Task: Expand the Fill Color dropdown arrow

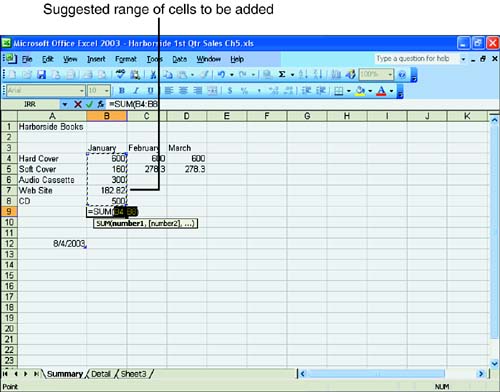Action: tap(370, 91)
